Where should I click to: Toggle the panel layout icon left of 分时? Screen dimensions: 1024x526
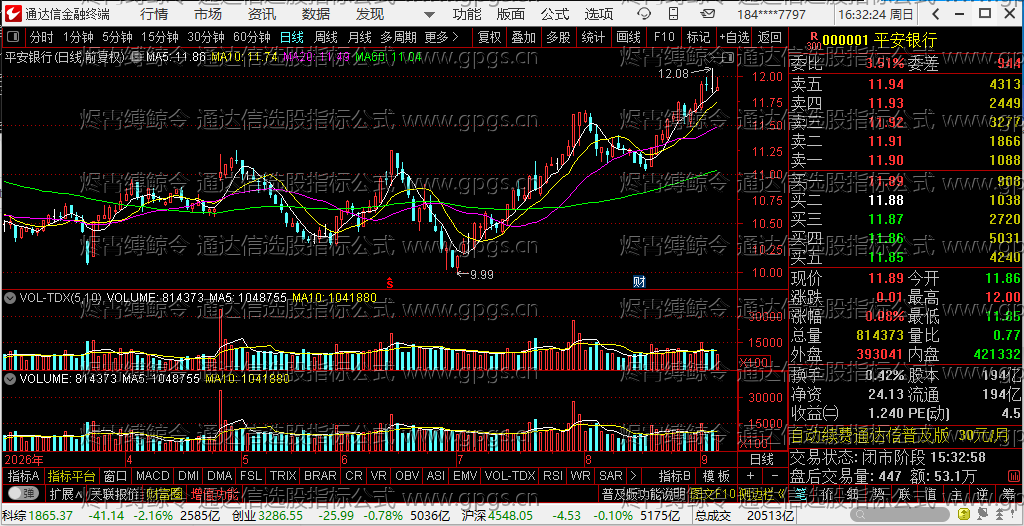click(x=13, y=37)
